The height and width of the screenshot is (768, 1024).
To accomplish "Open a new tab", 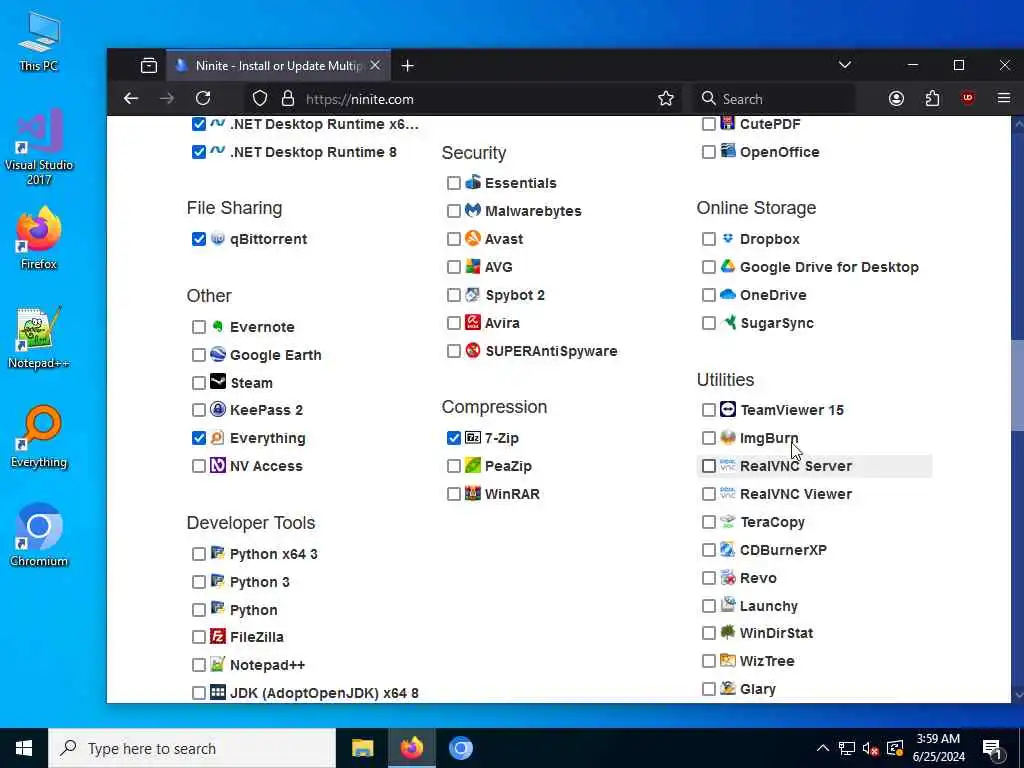I will click(408, 66).
